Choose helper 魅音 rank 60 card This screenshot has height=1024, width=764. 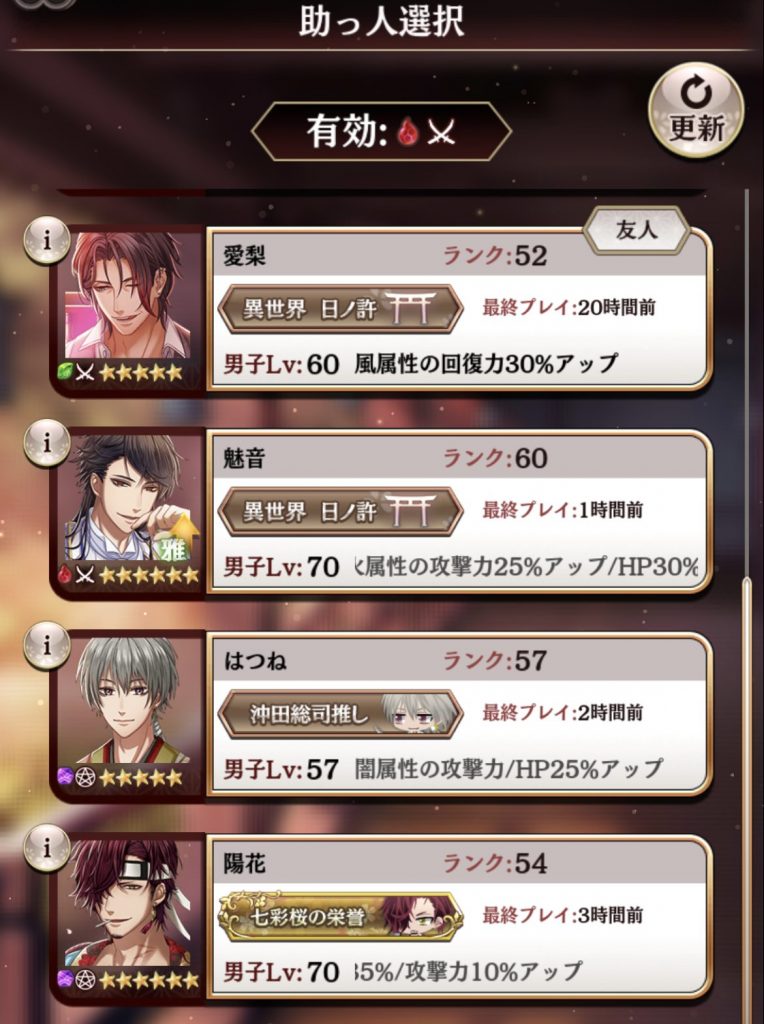(459, 511)
